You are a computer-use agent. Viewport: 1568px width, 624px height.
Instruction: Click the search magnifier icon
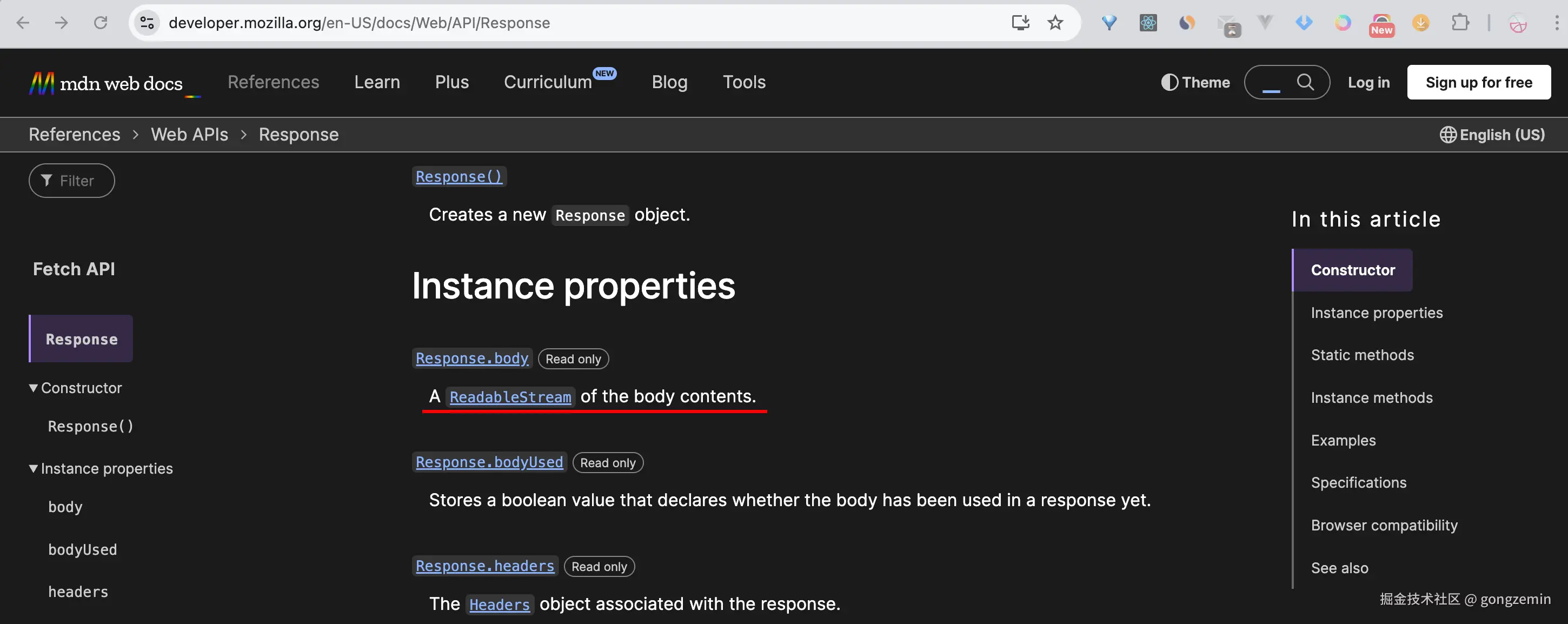click(x=1305, y=82)
